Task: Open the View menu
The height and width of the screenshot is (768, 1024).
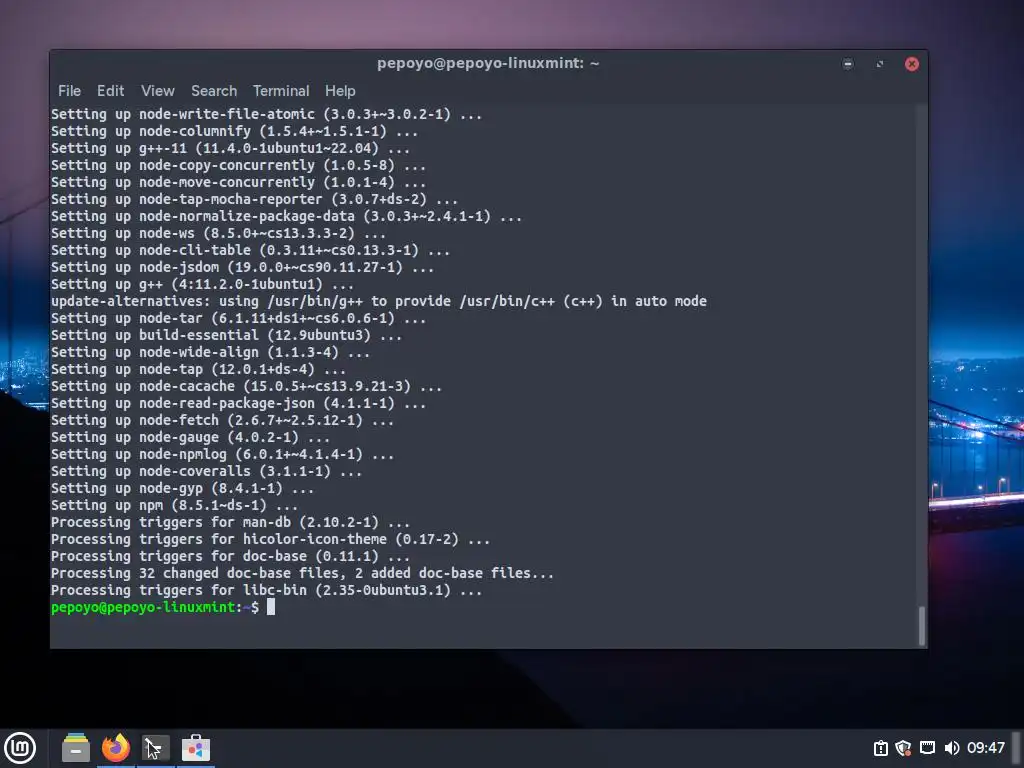Action: tap(158, 91)
